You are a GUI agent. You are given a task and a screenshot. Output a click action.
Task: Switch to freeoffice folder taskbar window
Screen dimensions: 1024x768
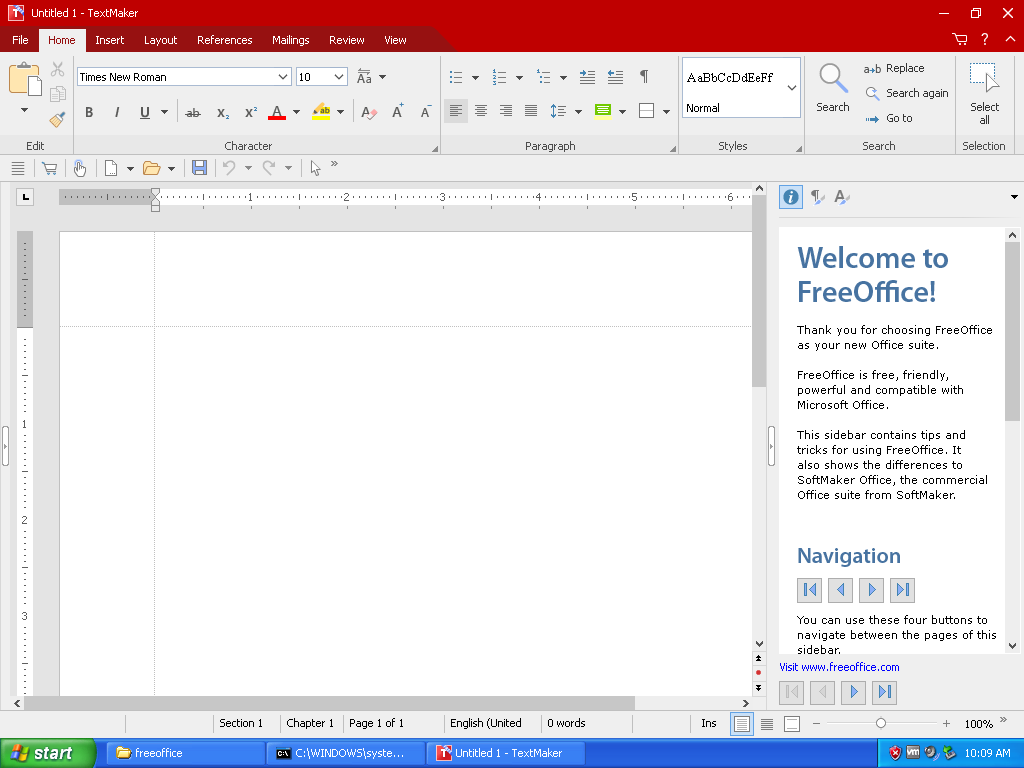pyautogui.click(x=186, y=753)
